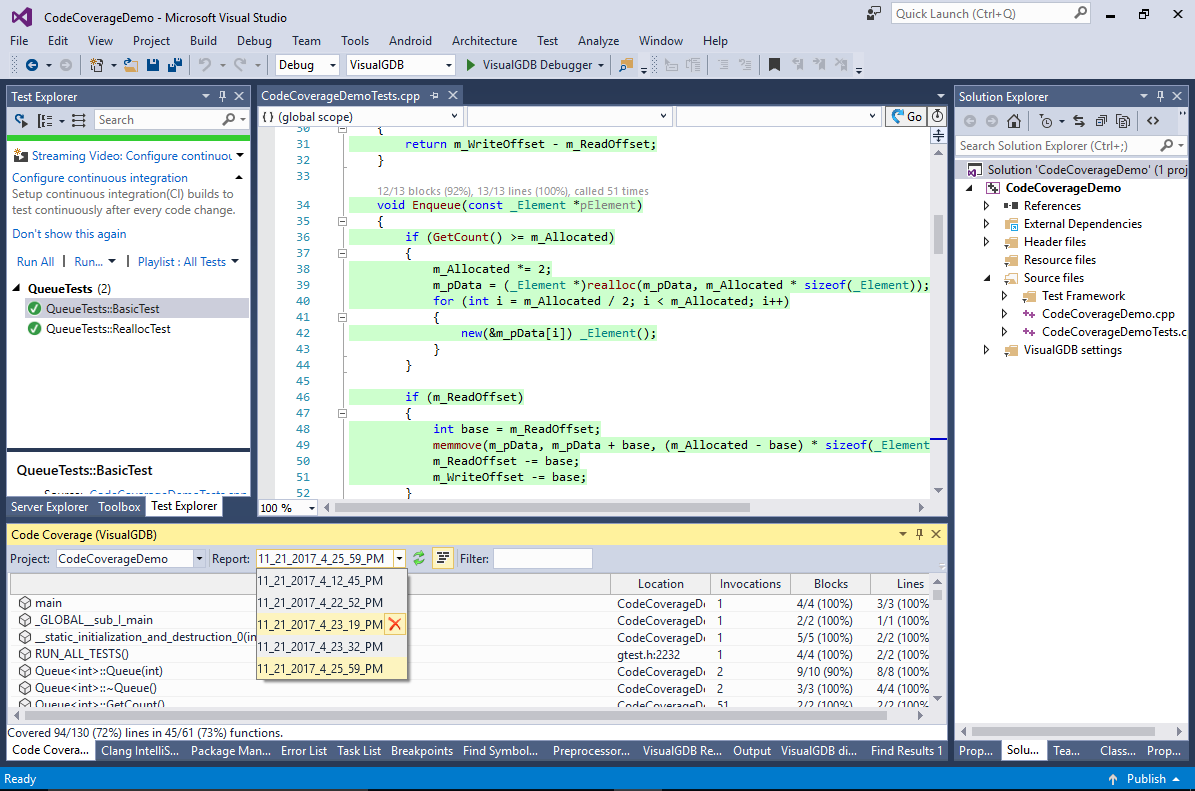Start VisualGDB Debugger with green play
The image size is (1195, 791).
pyautogui.click(x=470, y=65)
